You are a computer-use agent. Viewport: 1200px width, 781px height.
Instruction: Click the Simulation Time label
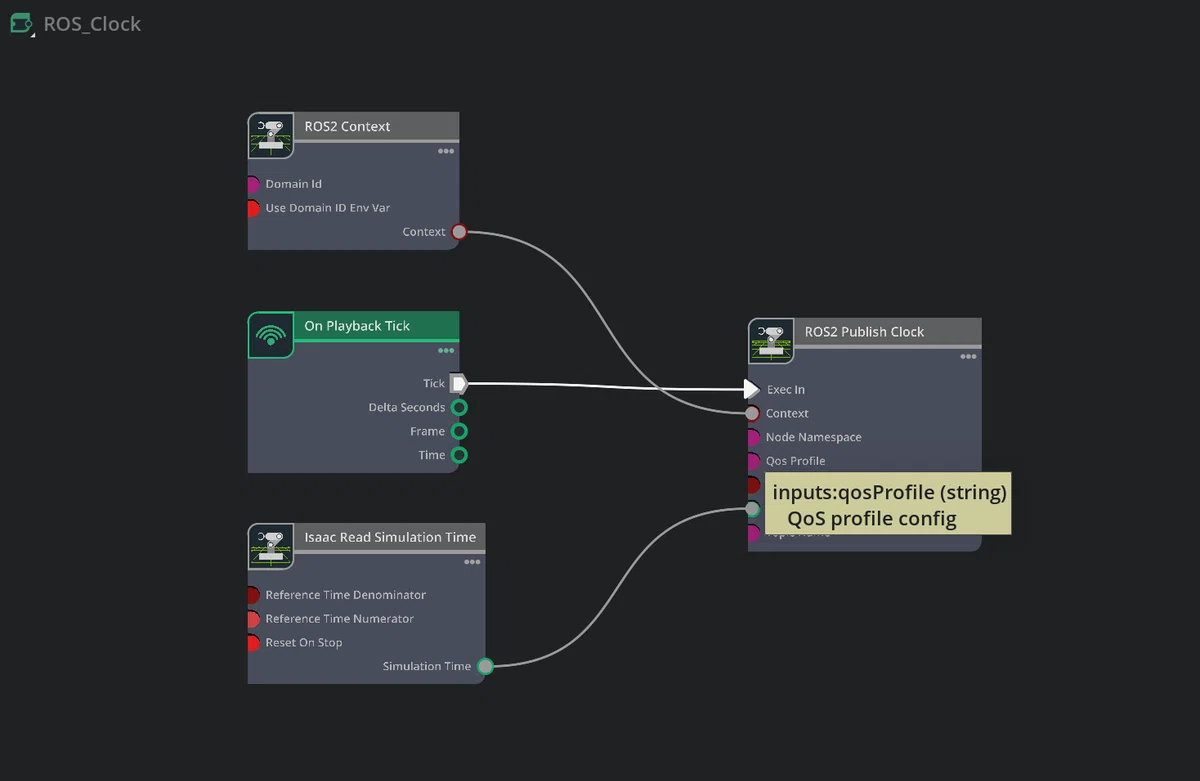[x=427, y=666]
